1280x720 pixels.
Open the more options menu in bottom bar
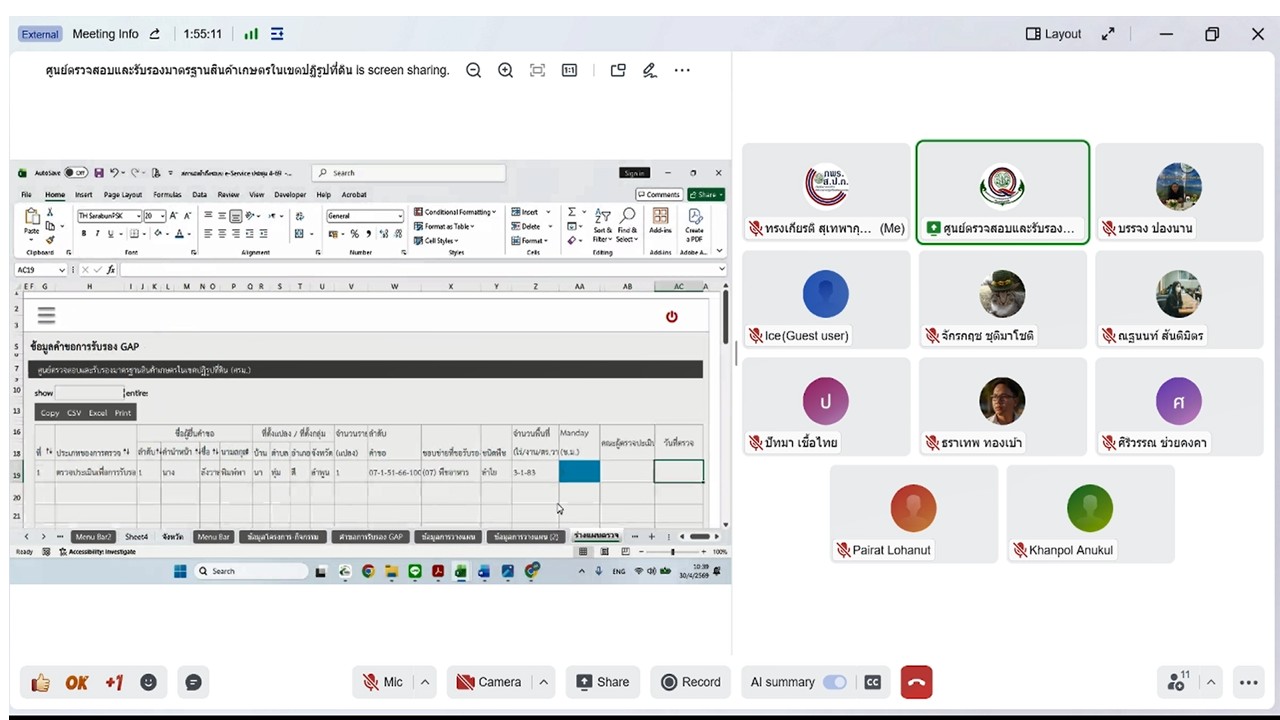[1249, 682]
